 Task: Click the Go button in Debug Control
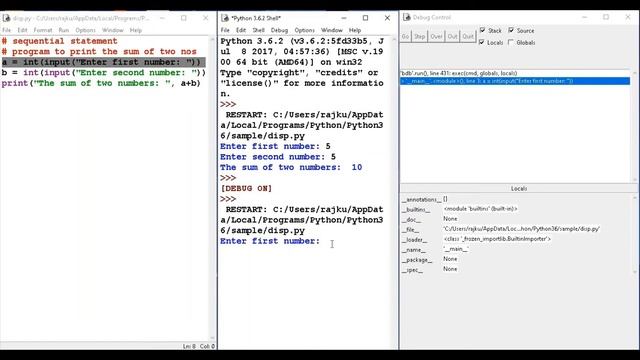click(405, 36)
